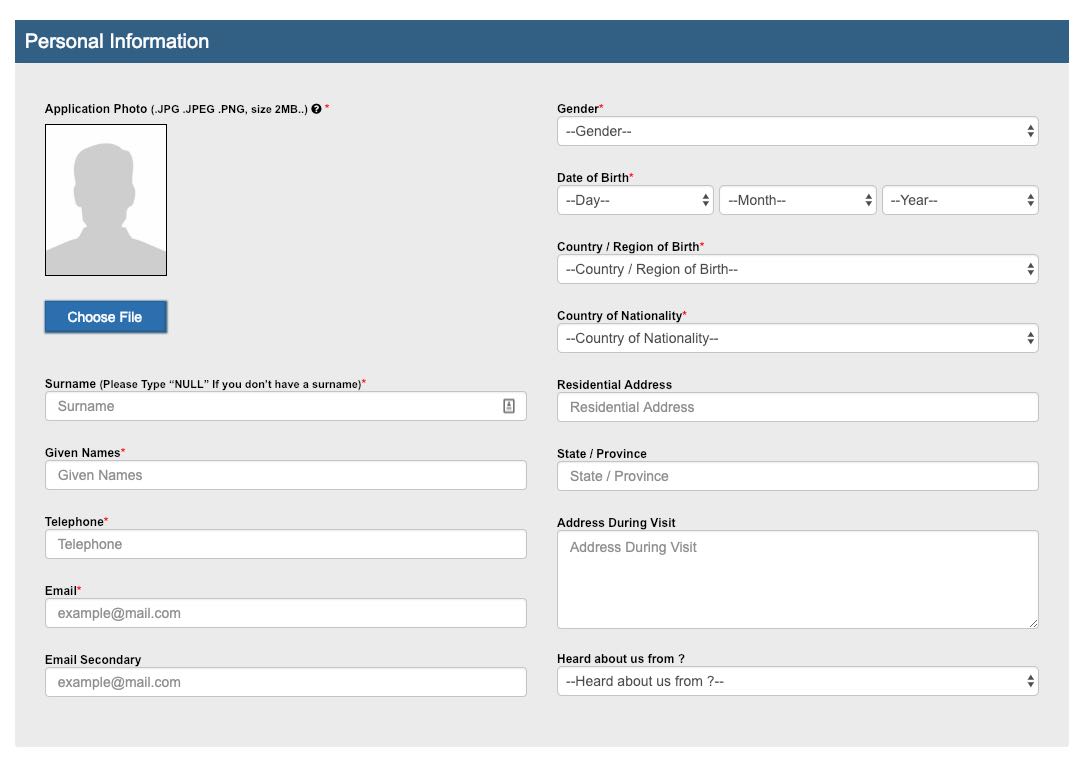Image resolution: width=1083 pixels, height=759 pixels.
Task: Click into the Given Names field
Action: 285,475
